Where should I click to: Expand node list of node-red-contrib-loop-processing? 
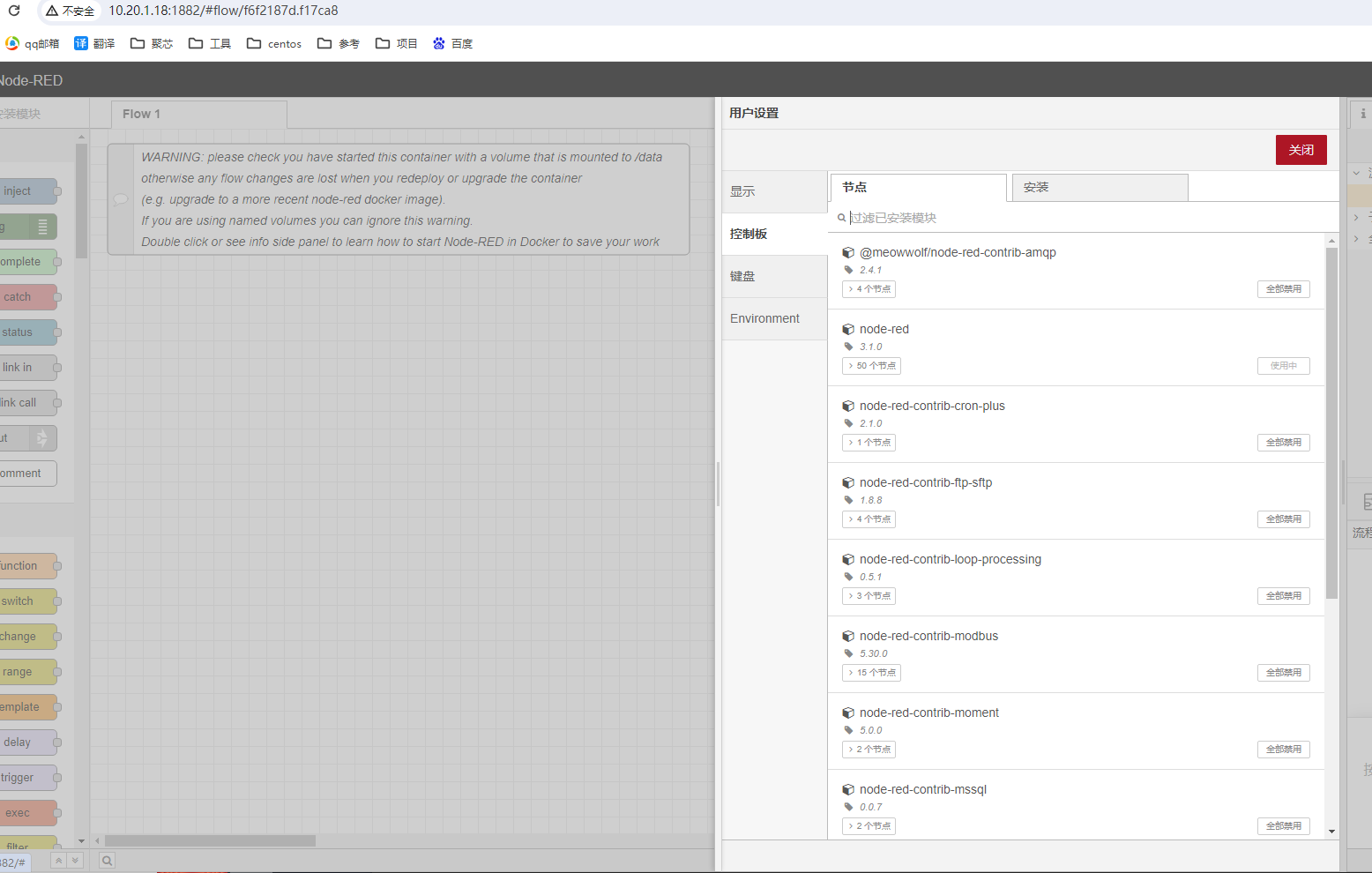pos(869,596)
